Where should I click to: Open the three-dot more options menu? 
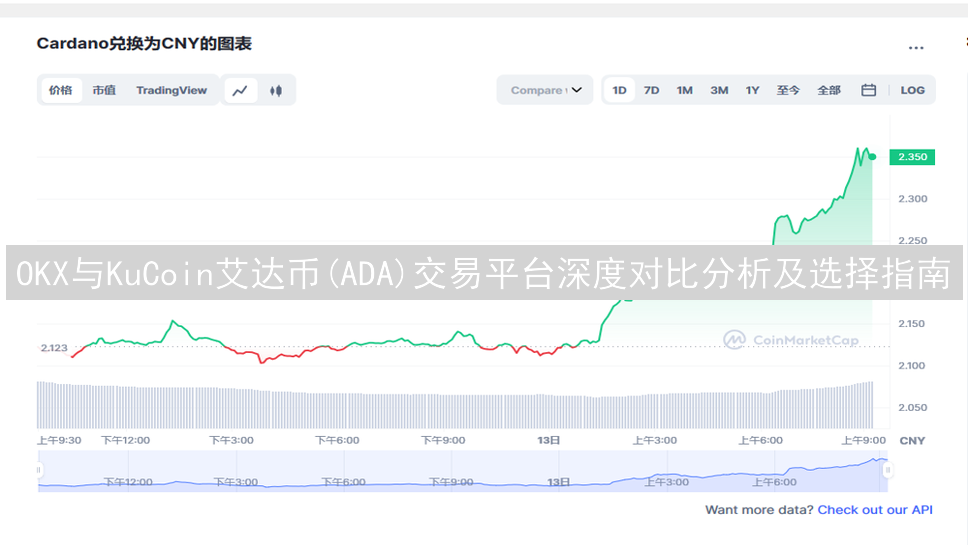916,48
